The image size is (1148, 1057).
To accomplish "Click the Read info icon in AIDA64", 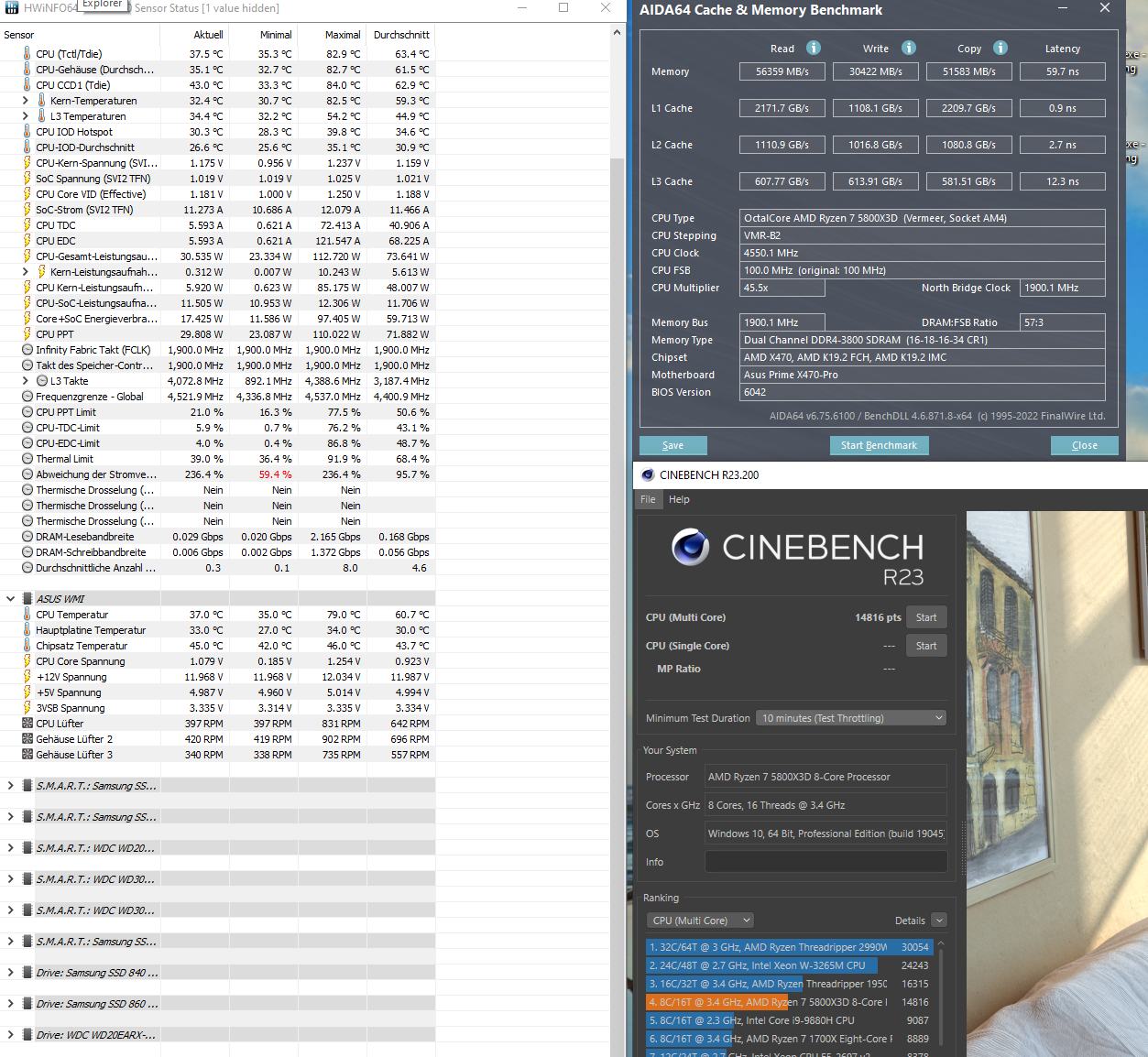I will [814, 48].
